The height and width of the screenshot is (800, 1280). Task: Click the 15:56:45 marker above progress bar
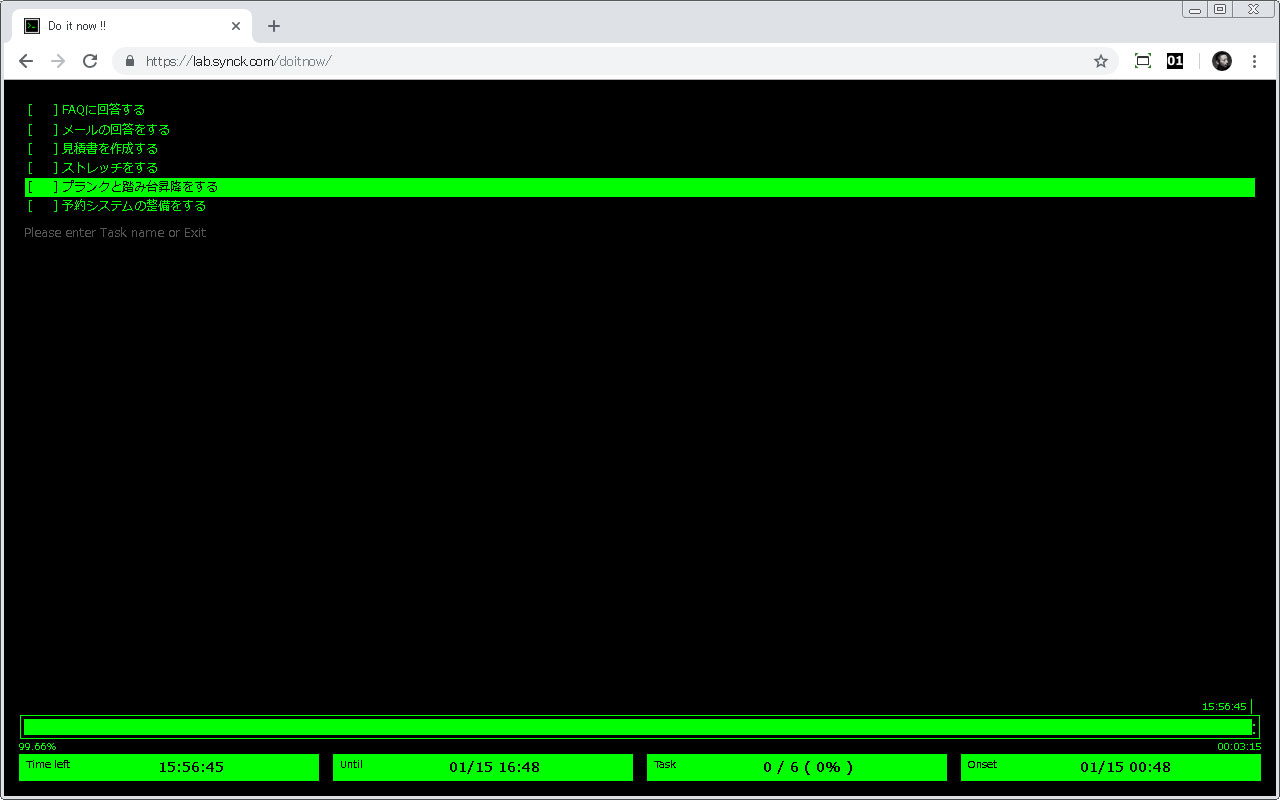click(x=1224, y=707)
